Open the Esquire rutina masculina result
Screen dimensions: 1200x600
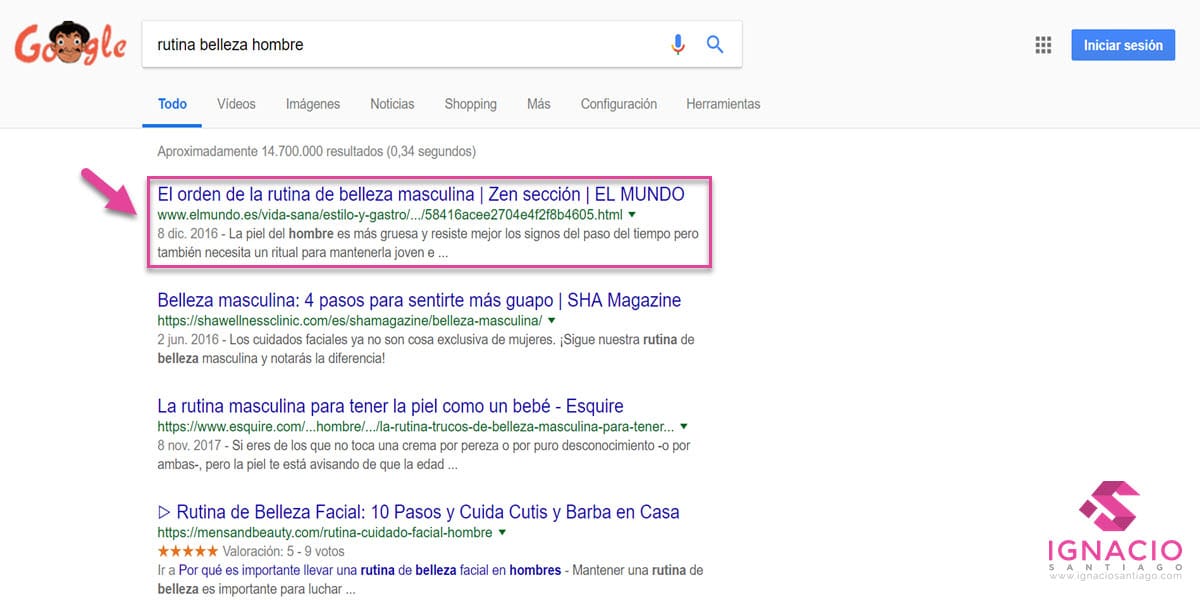click(x=390, y=406)
